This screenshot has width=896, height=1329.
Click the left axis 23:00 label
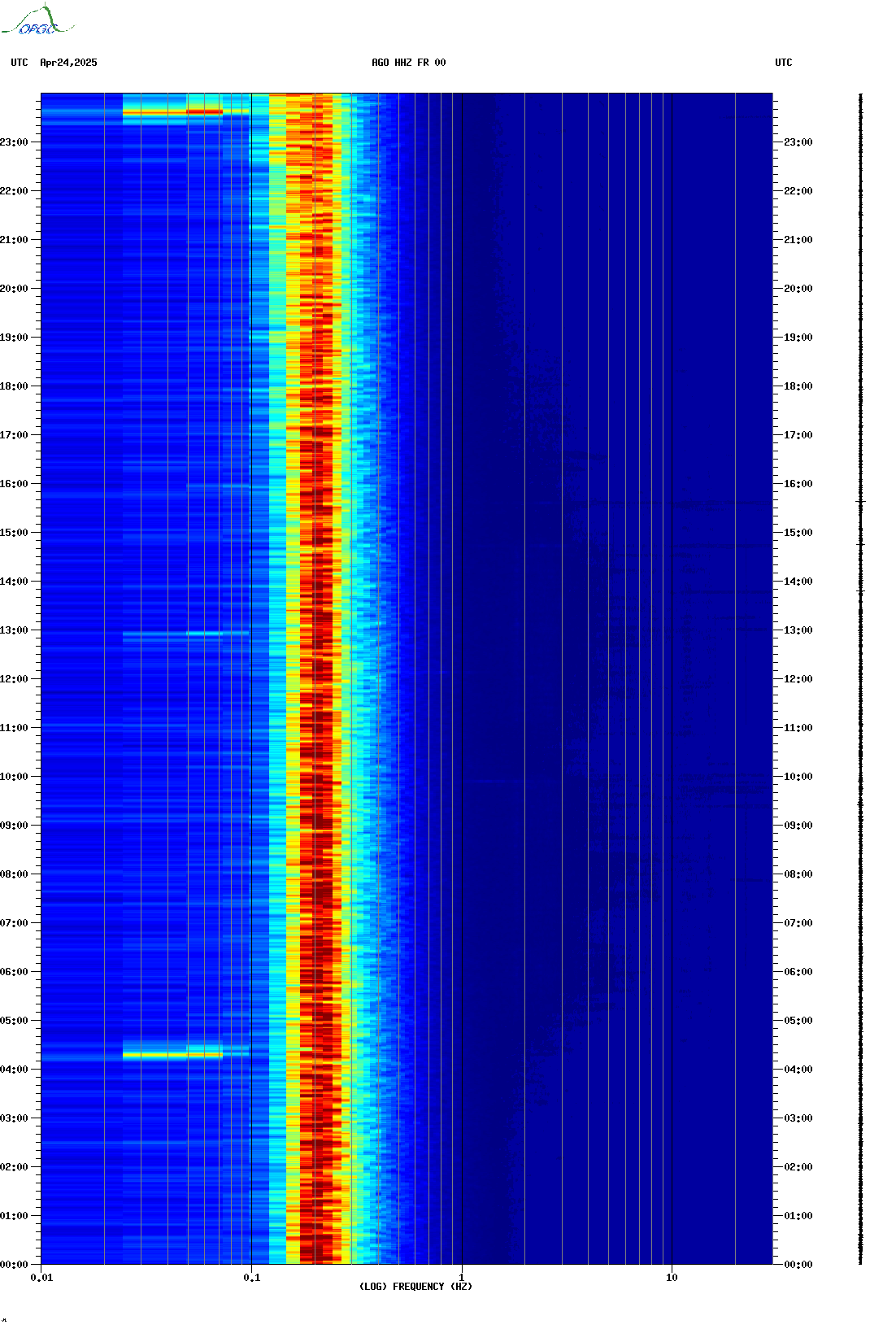14,142
